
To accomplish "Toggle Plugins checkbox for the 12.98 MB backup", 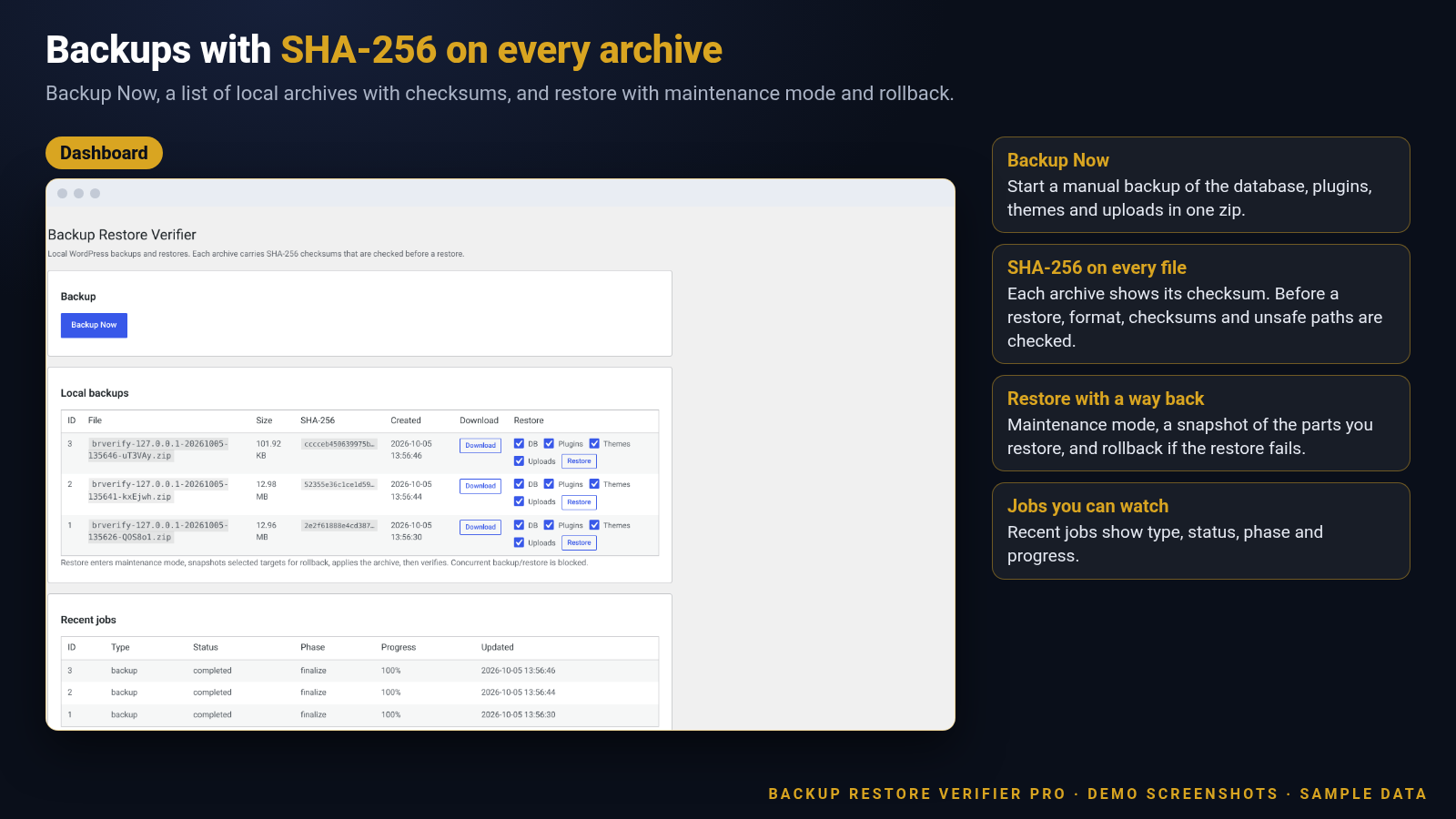I will 549,483.
